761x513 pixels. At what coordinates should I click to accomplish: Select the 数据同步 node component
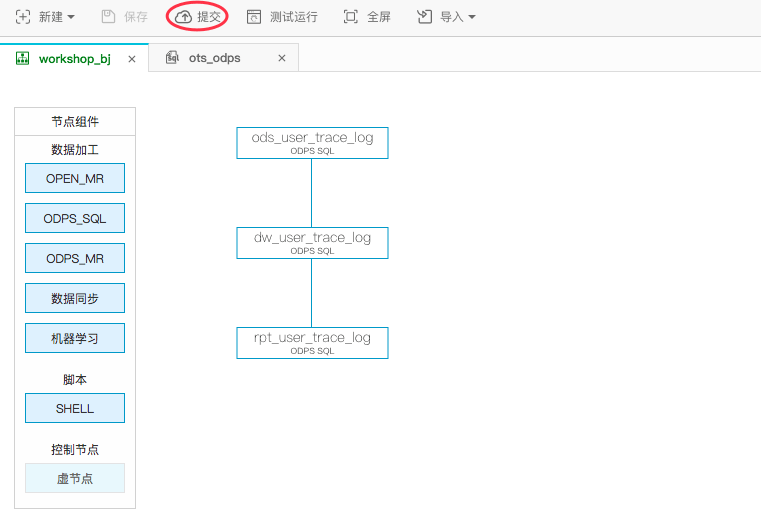tap(75, 298)
